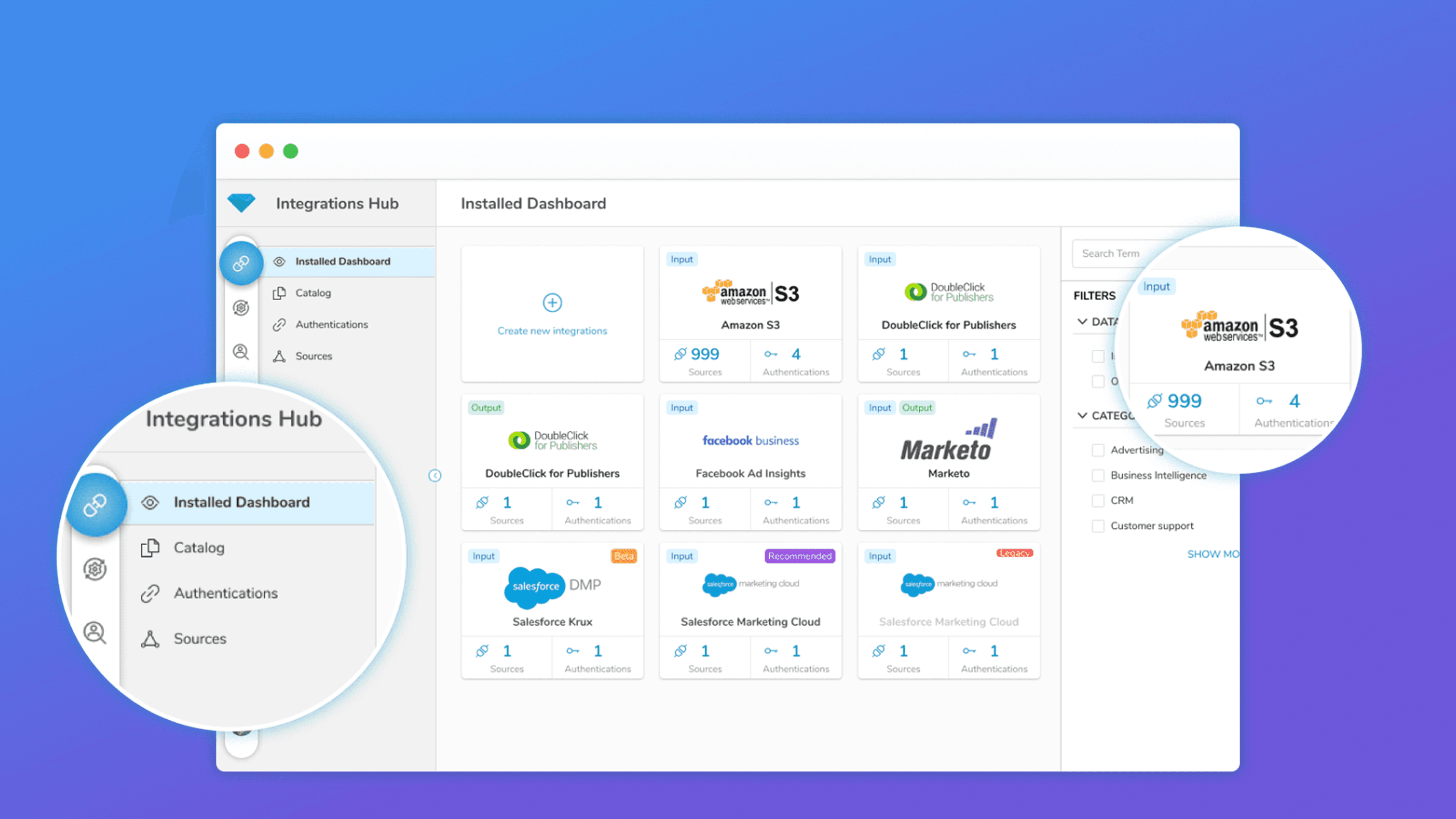Open the Authentications menu item
Screen dimensions: 1456x819
pos(331,325)
